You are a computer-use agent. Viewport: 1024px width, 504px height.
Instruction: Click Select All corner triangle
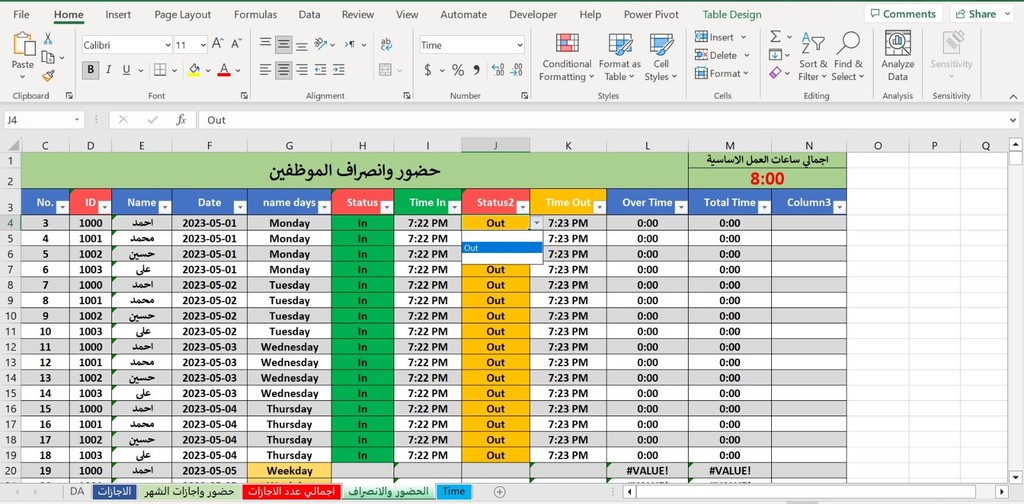(12, 145)
